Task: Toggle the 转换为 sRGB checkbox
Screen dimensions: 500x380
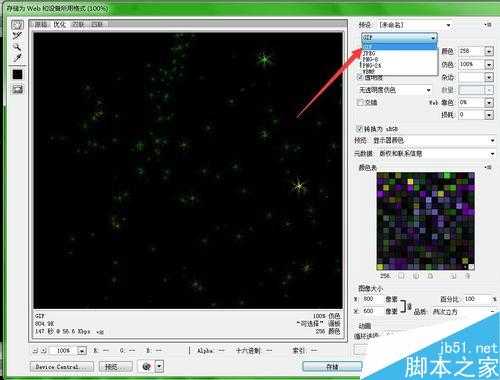Action: pyautogui.click(x=359, y=129)
